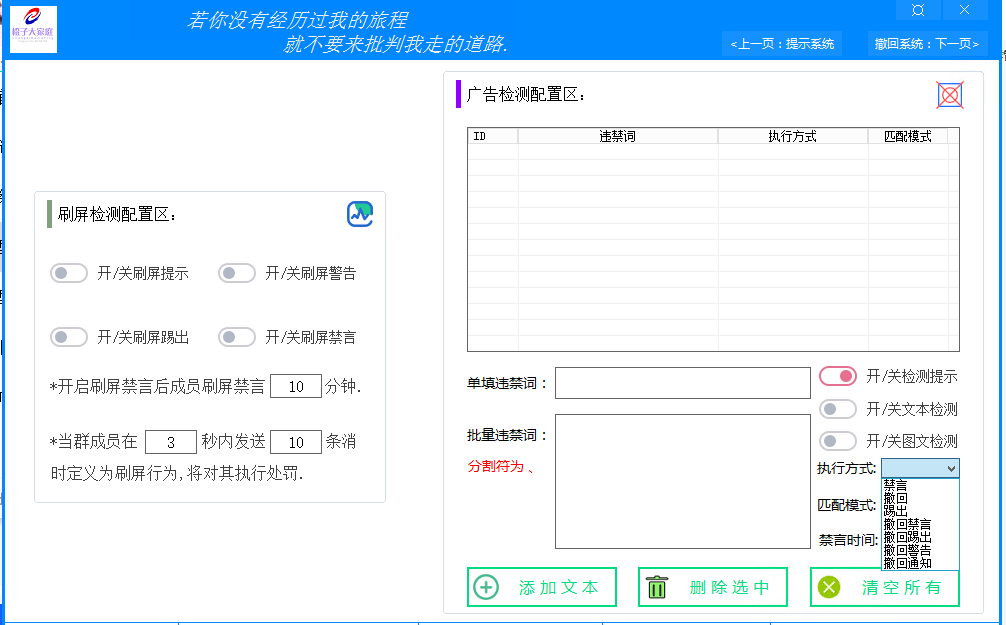Click the red crossed-box icon above the ad list
1006x625 pixels.
(x=948, y=94)
